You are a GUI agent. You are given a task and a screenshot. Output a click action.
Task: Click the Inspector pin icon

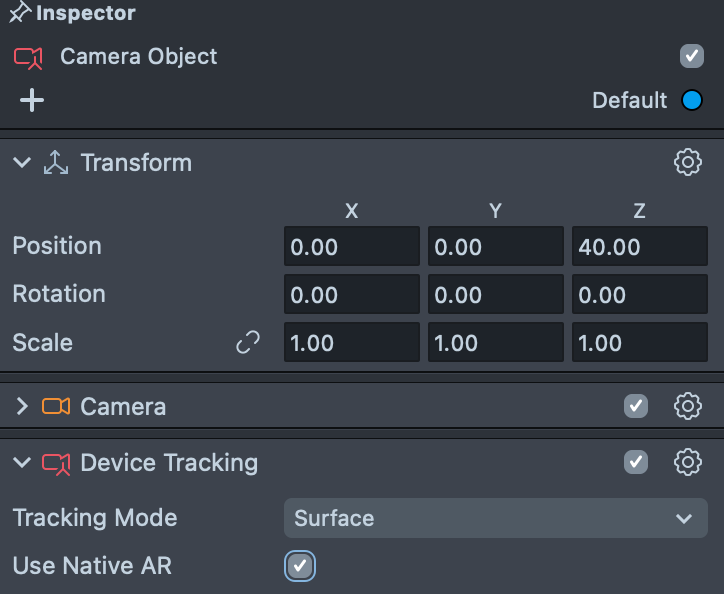(19, 14)
